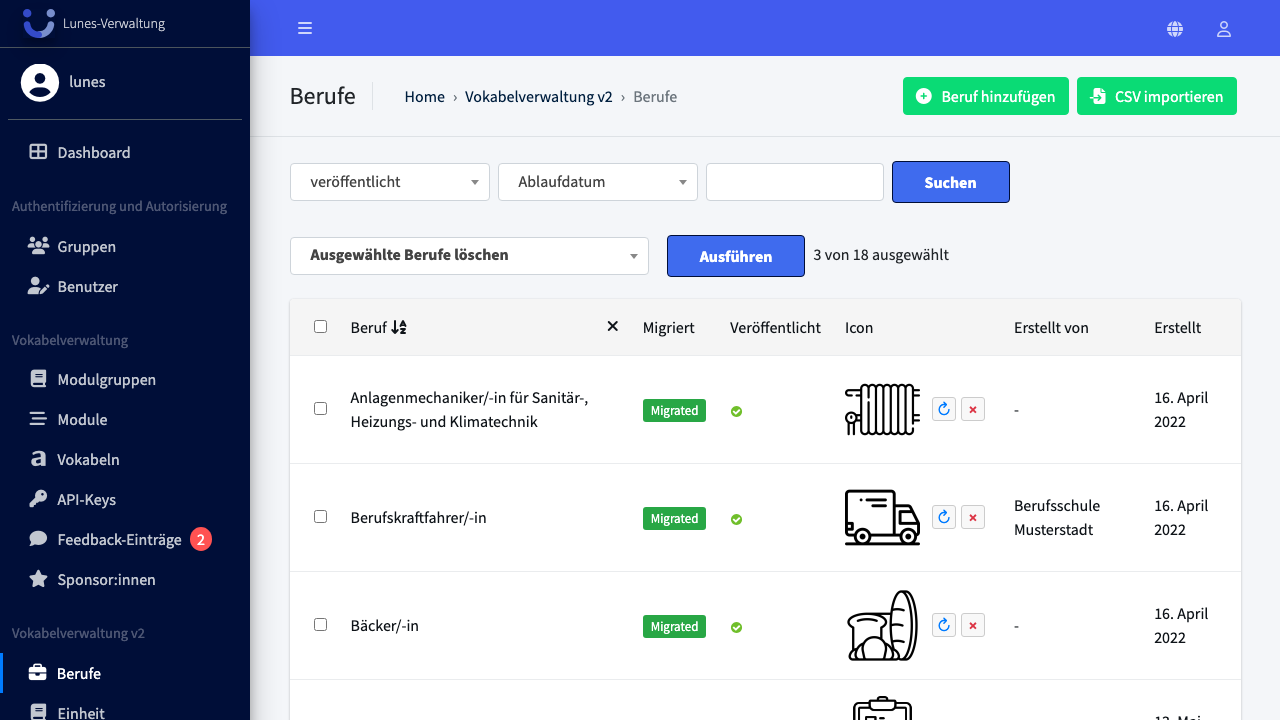1280x720 pixels.
Task: Click the Beruf hinzufügen button
Action: [986, 96]
